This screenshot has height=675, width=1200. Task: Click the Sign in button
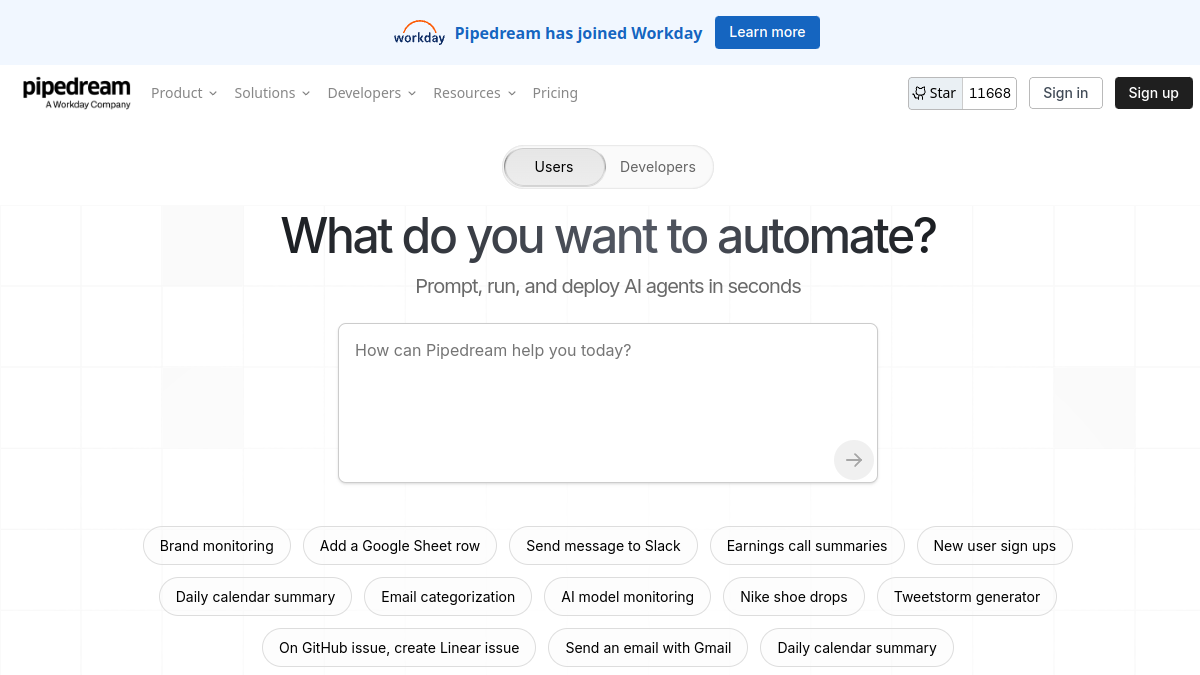pyautogui.click(x=1065, y=93)
